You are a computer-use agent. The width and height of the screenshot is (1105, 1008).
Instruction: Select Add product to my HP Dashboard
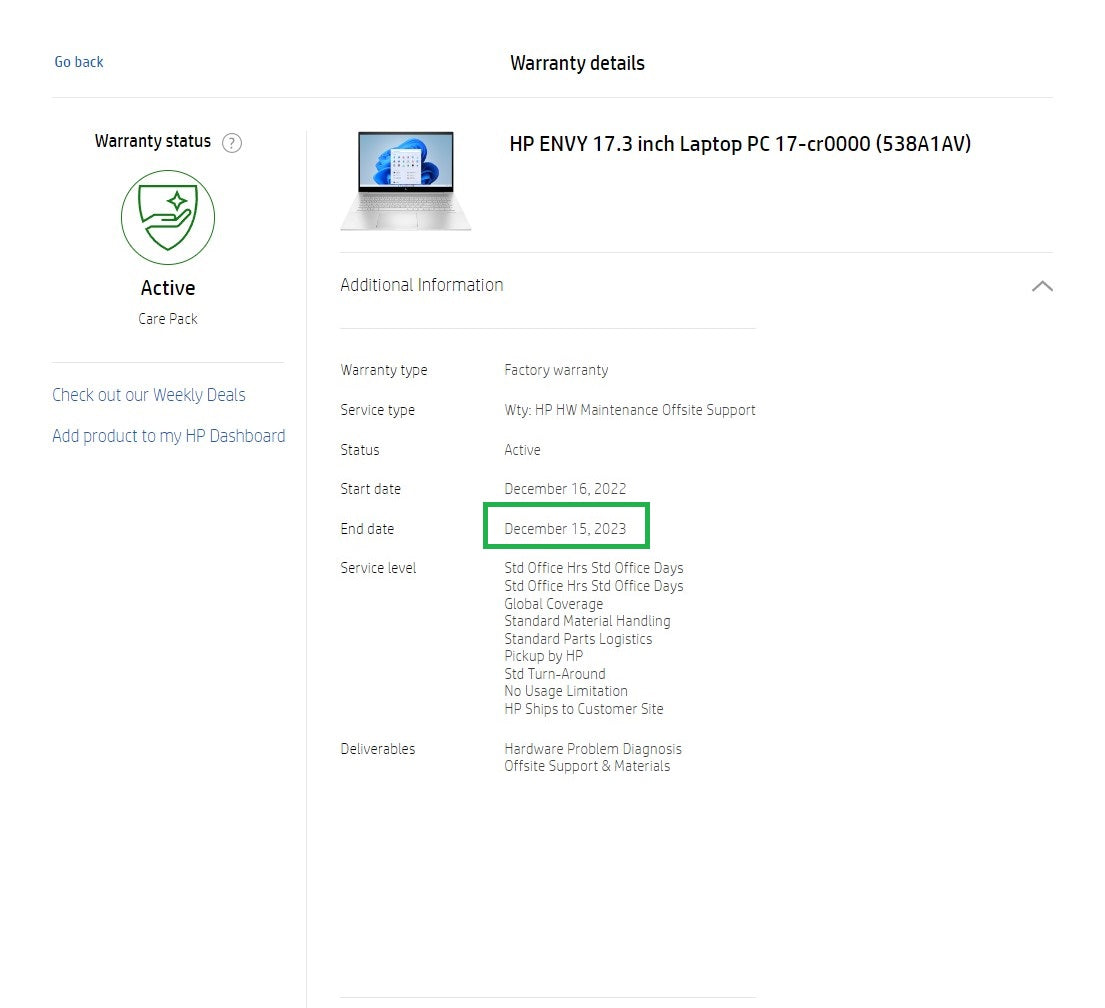click(x=169, y=436)
